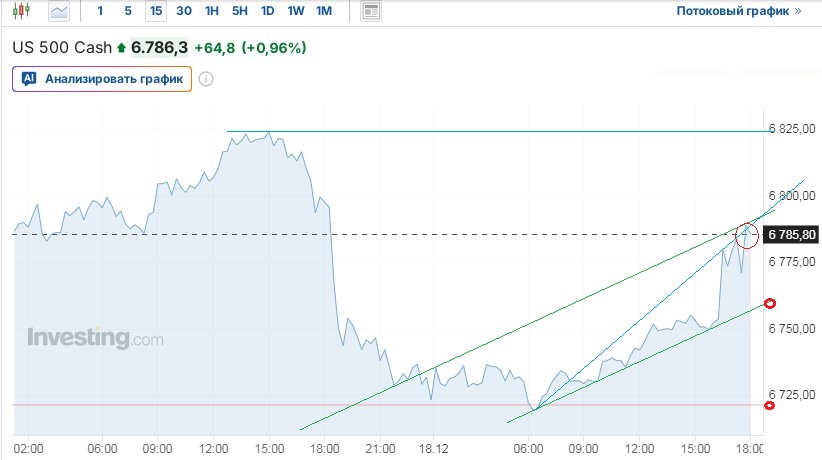822x460 pixels.
Task: Select the 1 minute timeframe
Action: [100, 11]
